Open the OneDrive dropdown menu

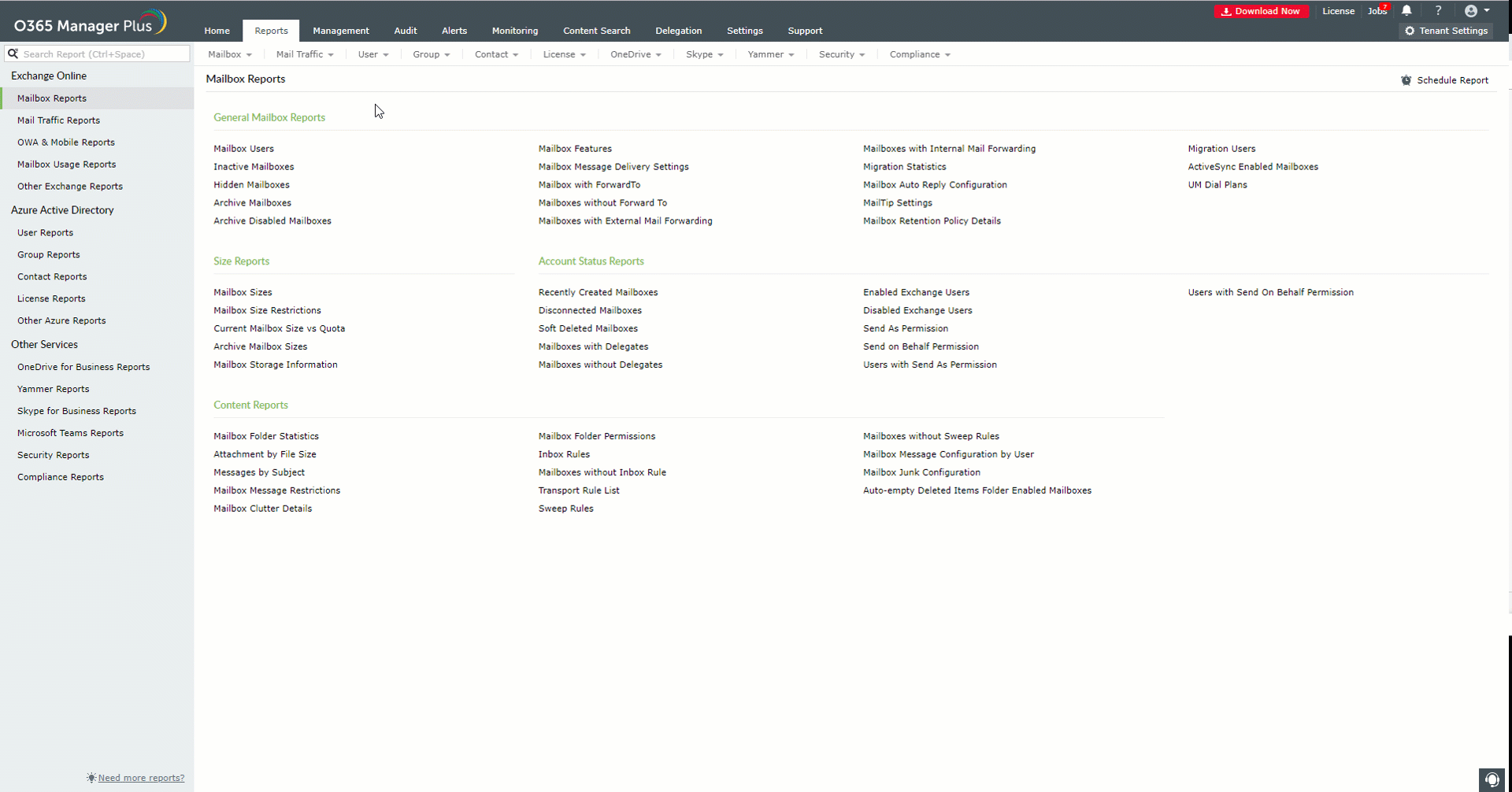[636, 54]
